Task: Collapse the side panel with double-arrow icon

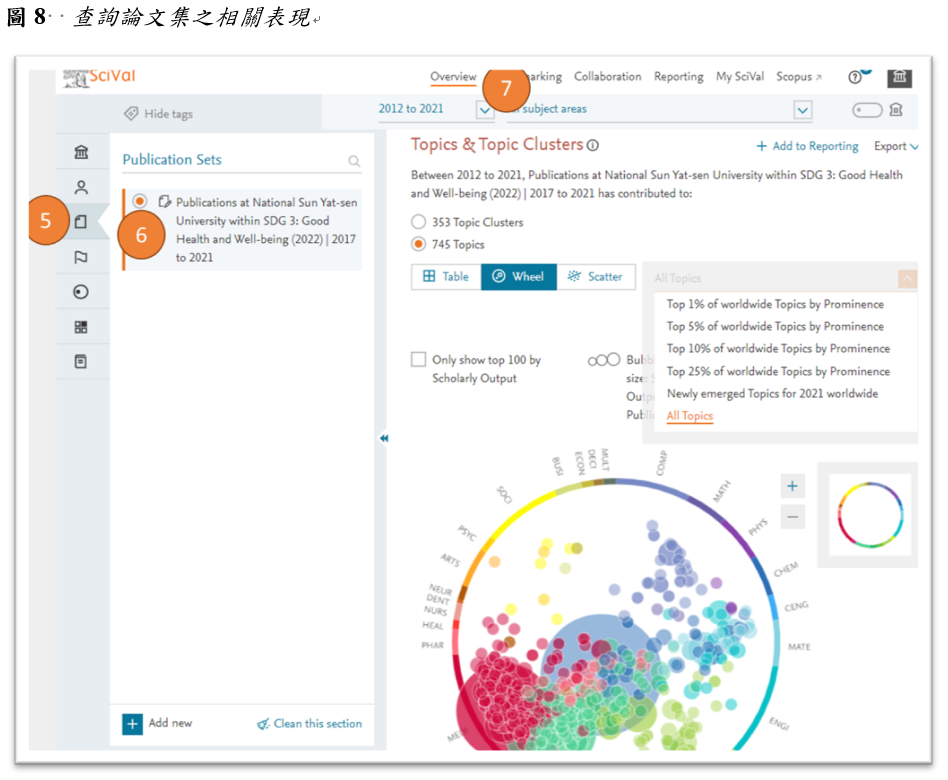Action: tap(384, 438)
